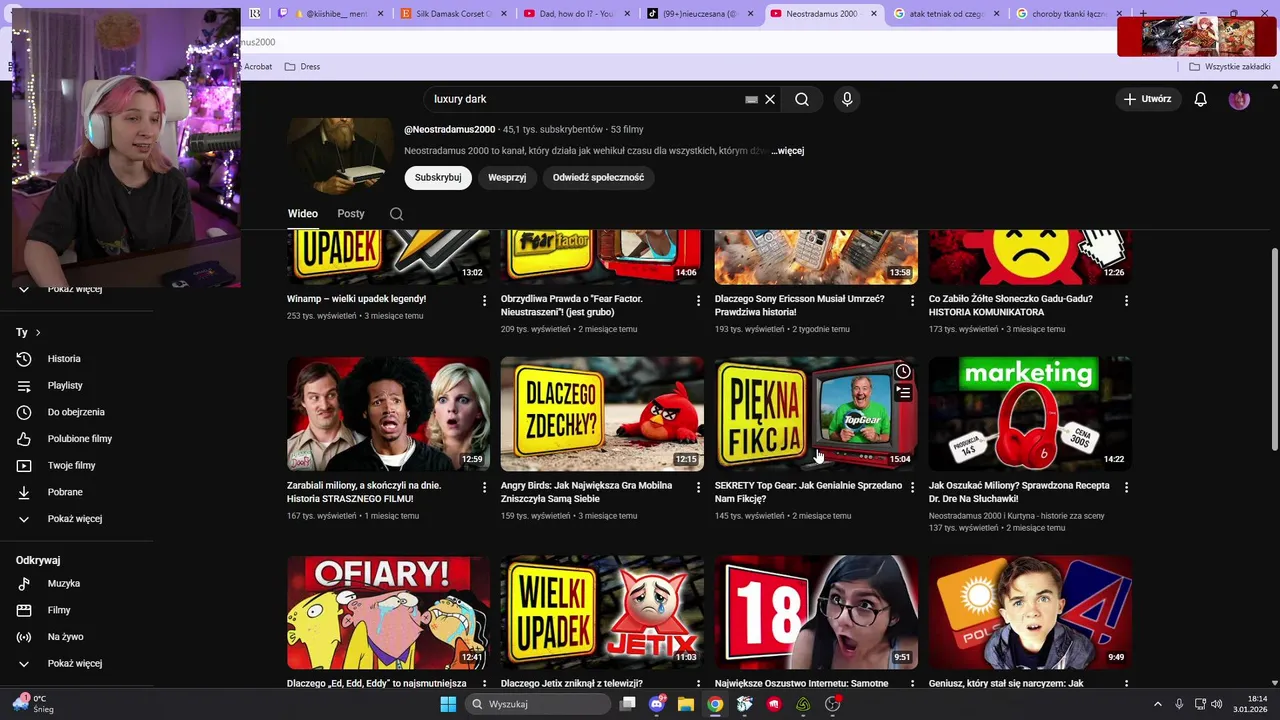Open Discord from the taskbar
Image resolution: width=1280 pixels, height=720 pixels.
[657, 704]
